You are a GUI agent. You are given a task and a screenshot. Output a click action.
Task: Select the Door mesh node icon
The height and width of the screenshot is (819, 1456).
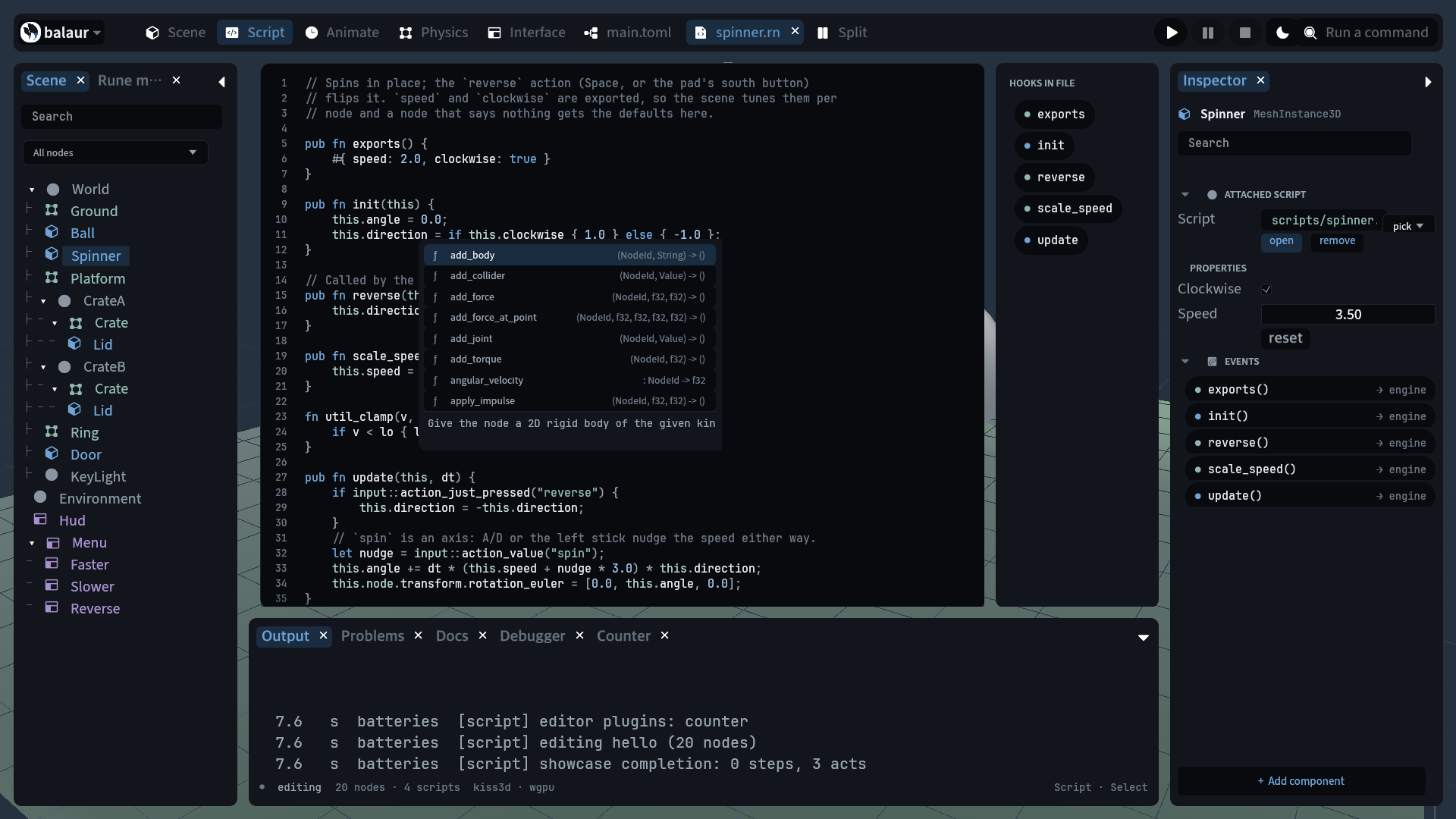pos(52,453)
